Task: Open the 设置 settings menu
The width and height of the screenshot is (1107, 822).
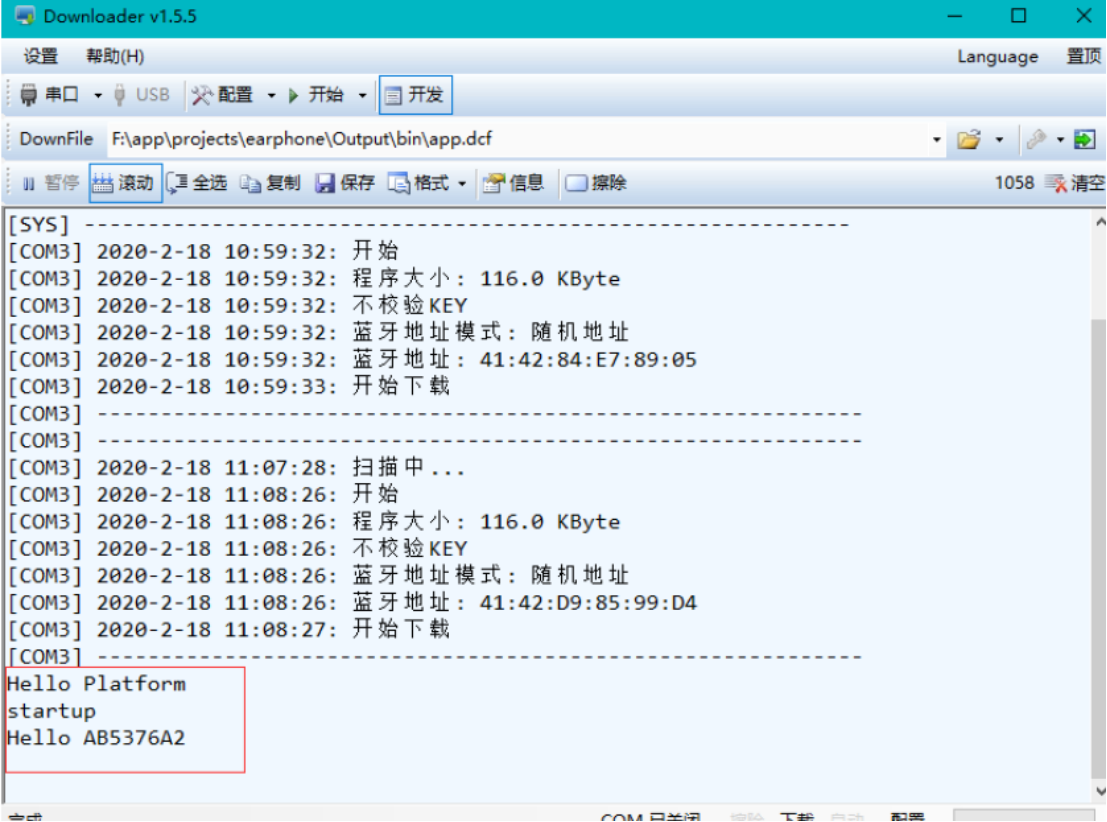Action: [41, 56]
